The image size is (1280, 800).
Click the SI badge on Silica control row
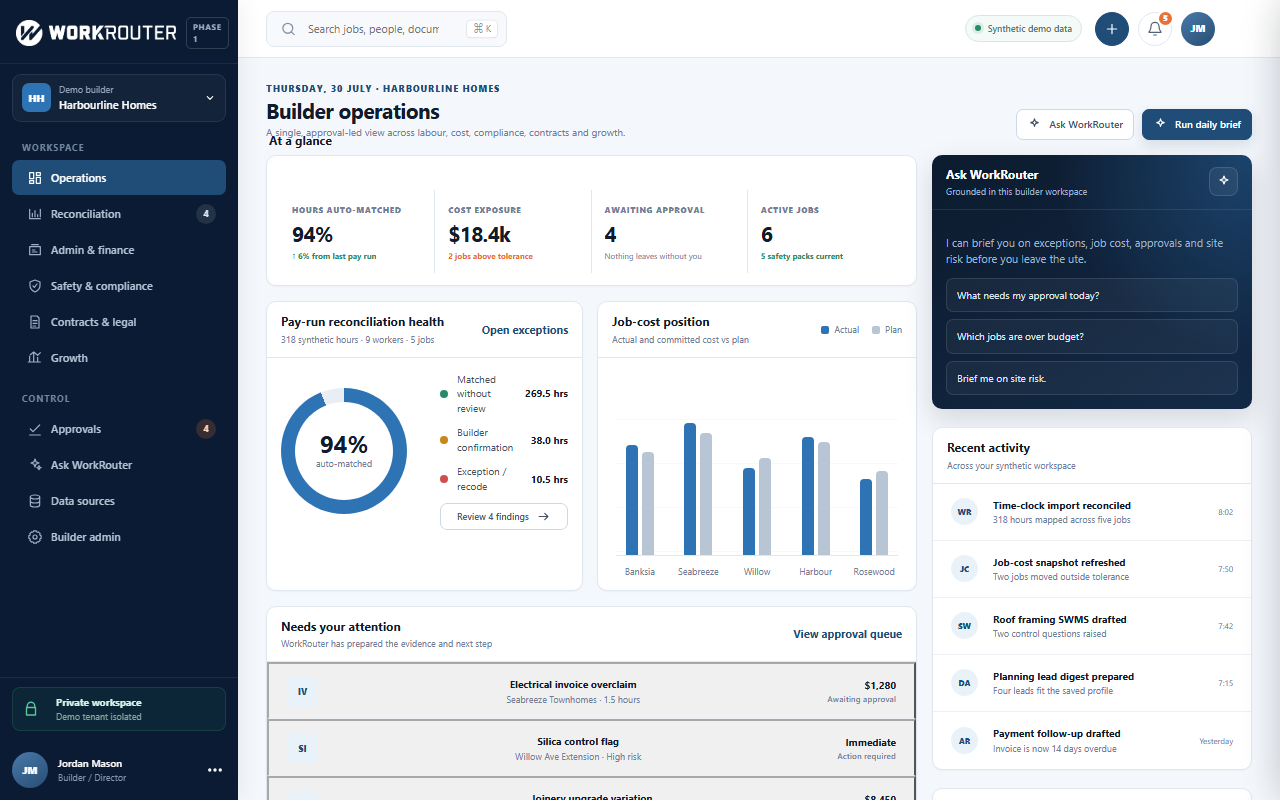(x=302, y=748)
